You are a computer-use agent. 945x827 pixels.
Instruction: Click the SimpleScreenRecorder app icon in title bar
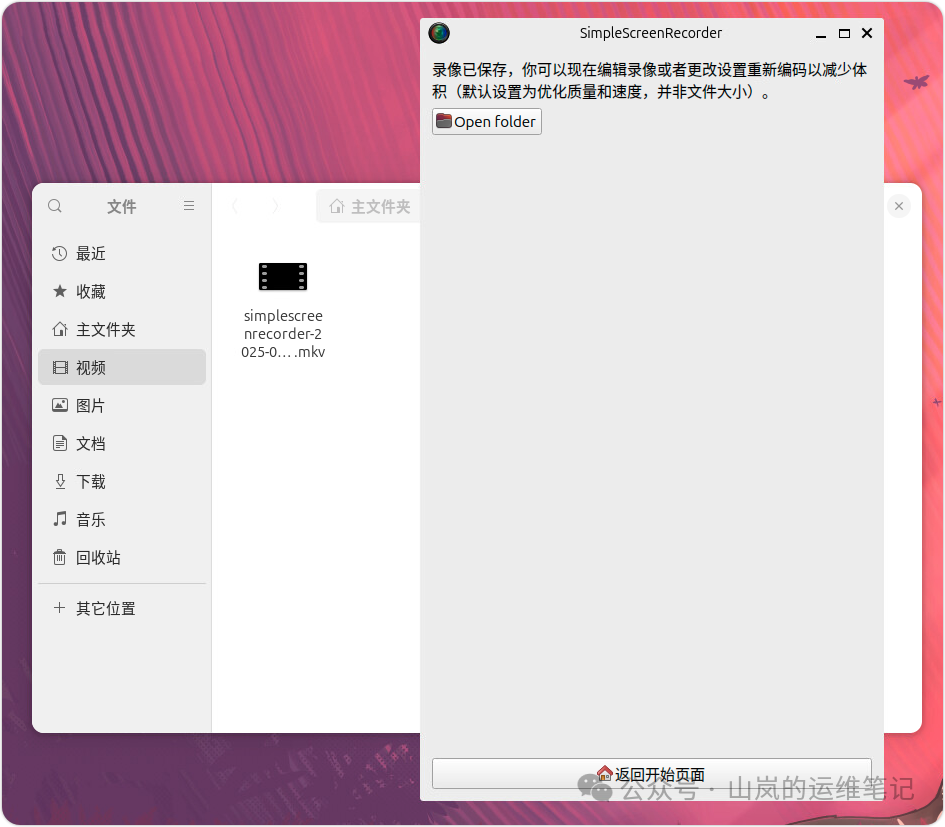point(439,33)
